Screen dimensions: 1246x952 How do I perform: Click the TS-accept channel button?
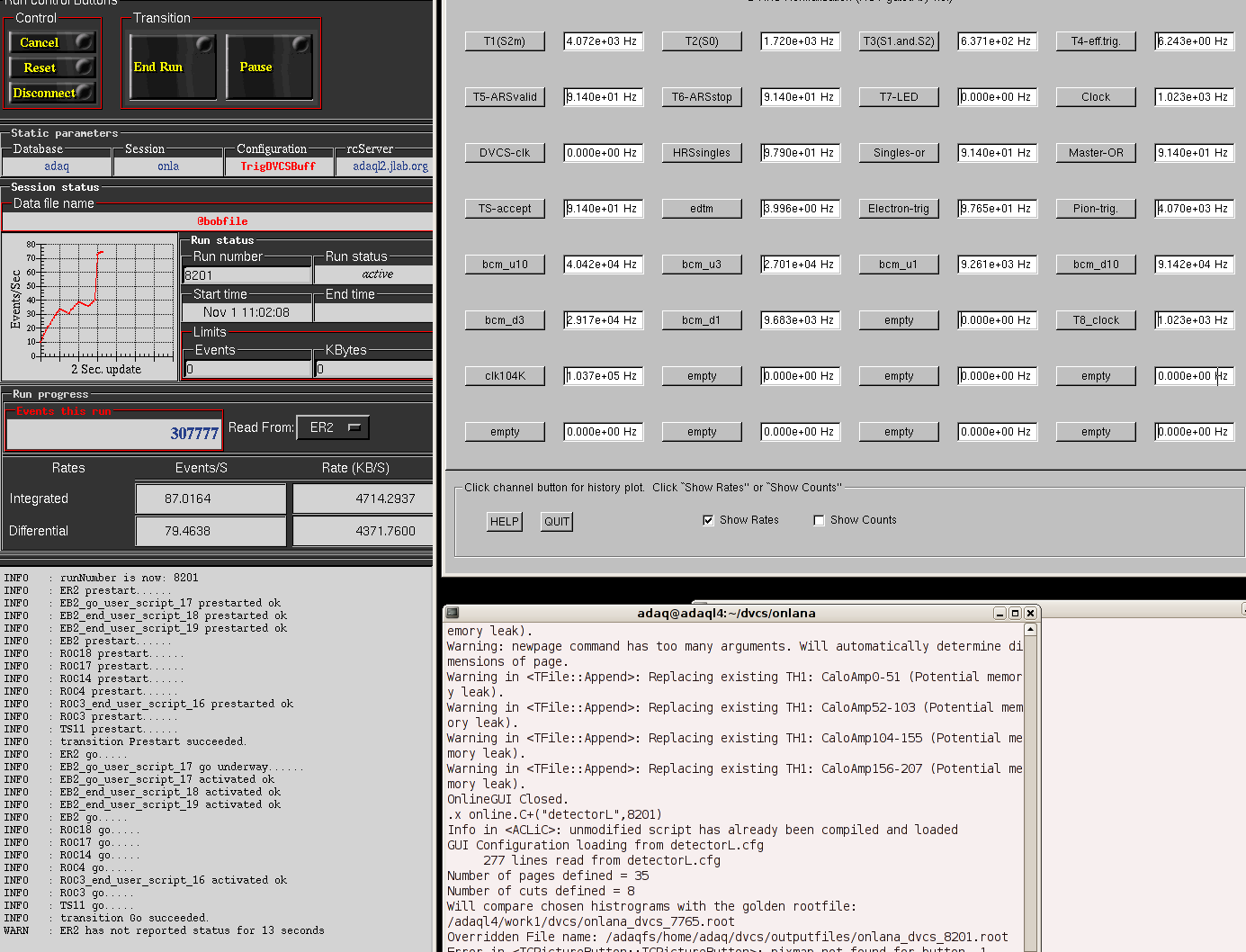tap(505, 209)
